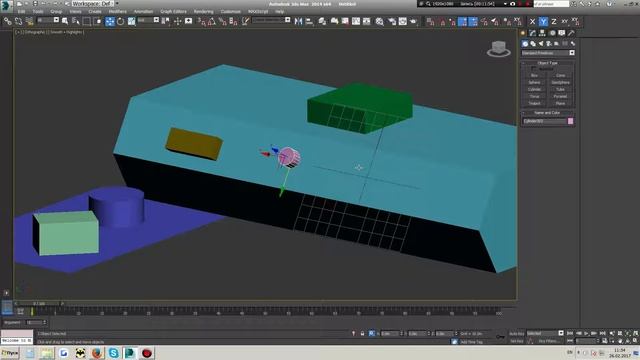
Task: Restrict transforms to the Z axis
Action: [554, 22]
